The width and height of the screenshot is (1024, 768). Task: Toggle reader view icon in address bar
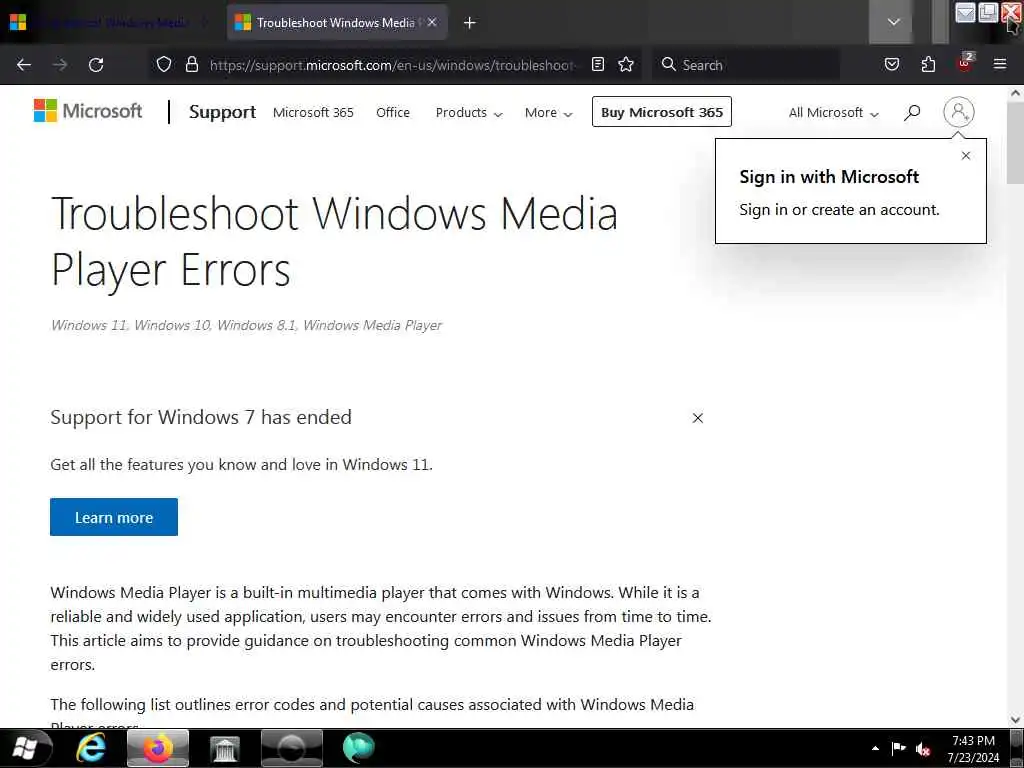point(598,65)
